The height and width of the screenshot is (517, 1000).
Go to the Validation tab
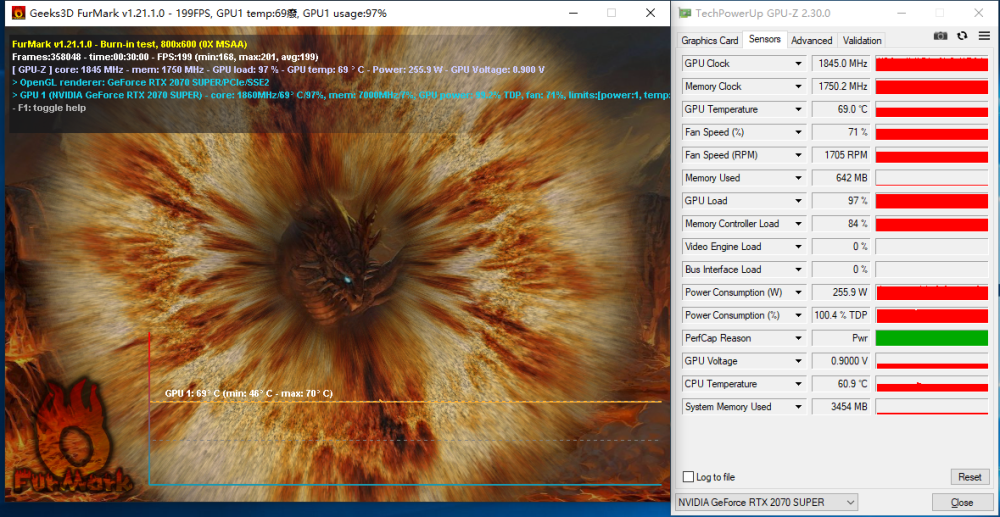click(x=862, y=40)
